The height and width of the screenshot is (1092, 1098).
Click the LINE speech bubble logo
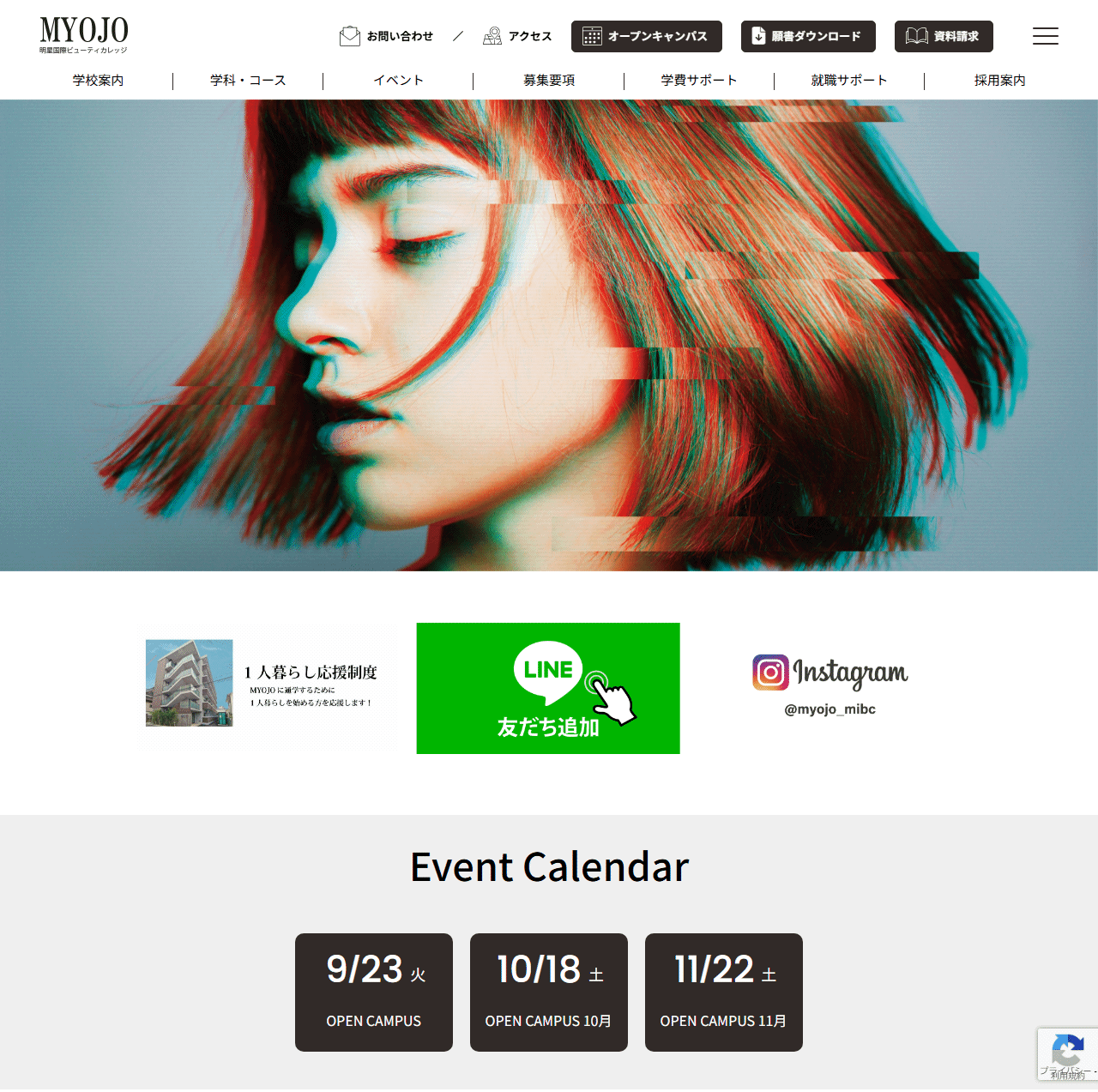548,669
